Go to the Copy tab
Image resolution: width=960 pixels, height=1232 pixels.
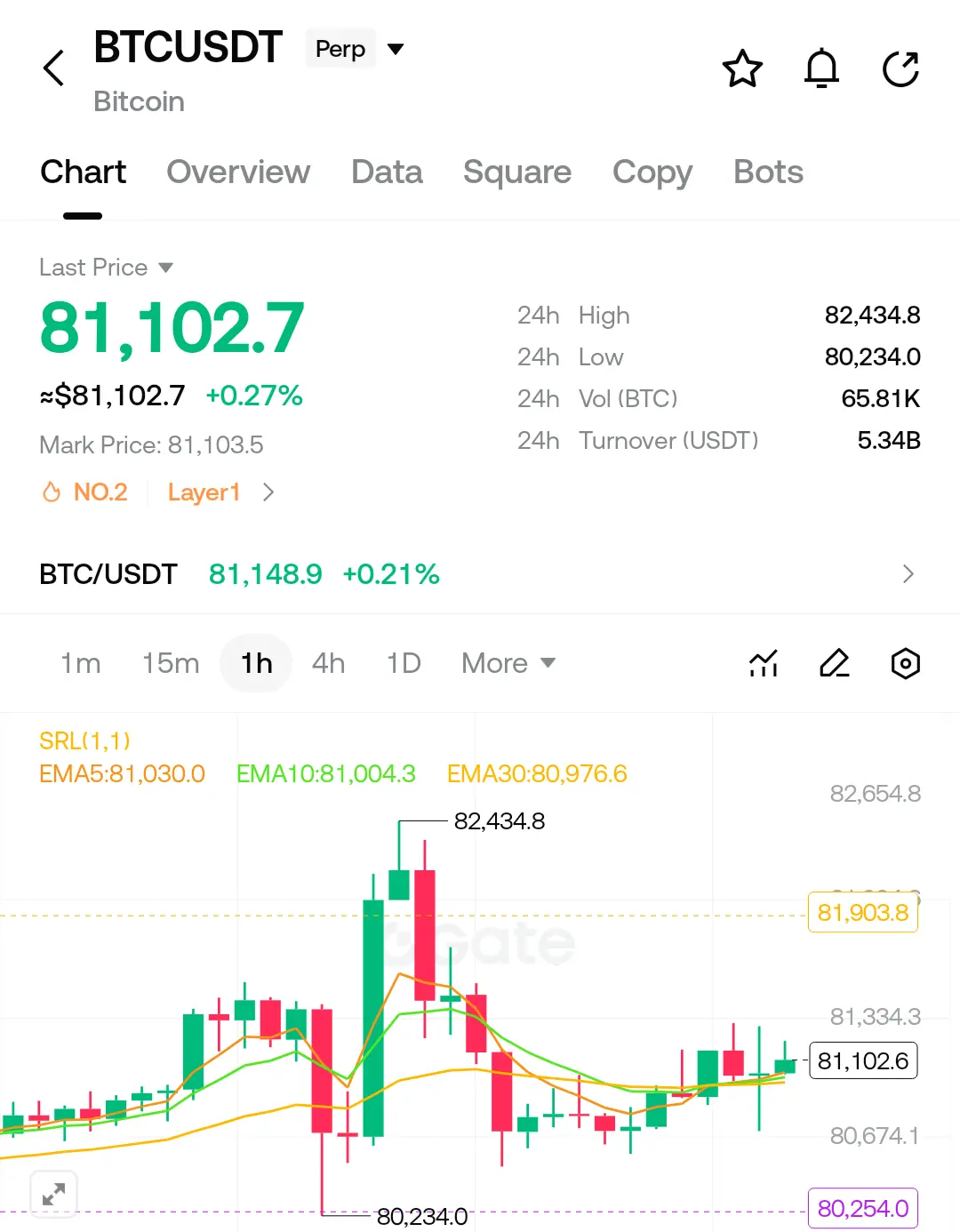tap(652, 172)
